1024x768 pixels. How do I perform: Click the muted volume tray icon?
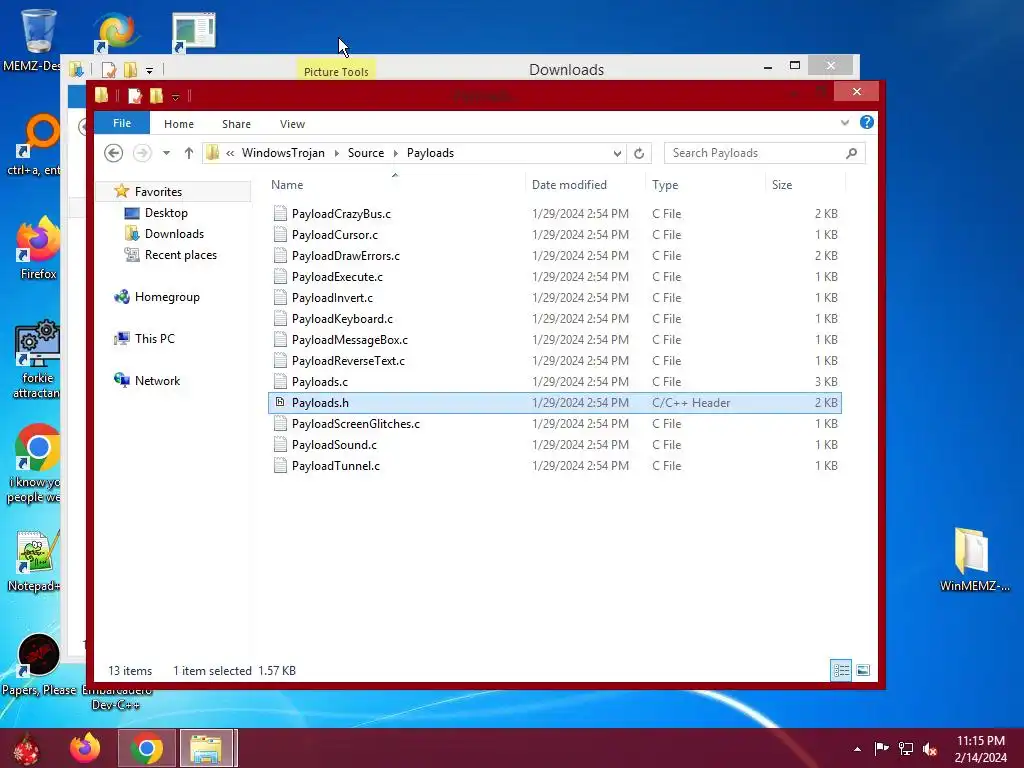930,749
